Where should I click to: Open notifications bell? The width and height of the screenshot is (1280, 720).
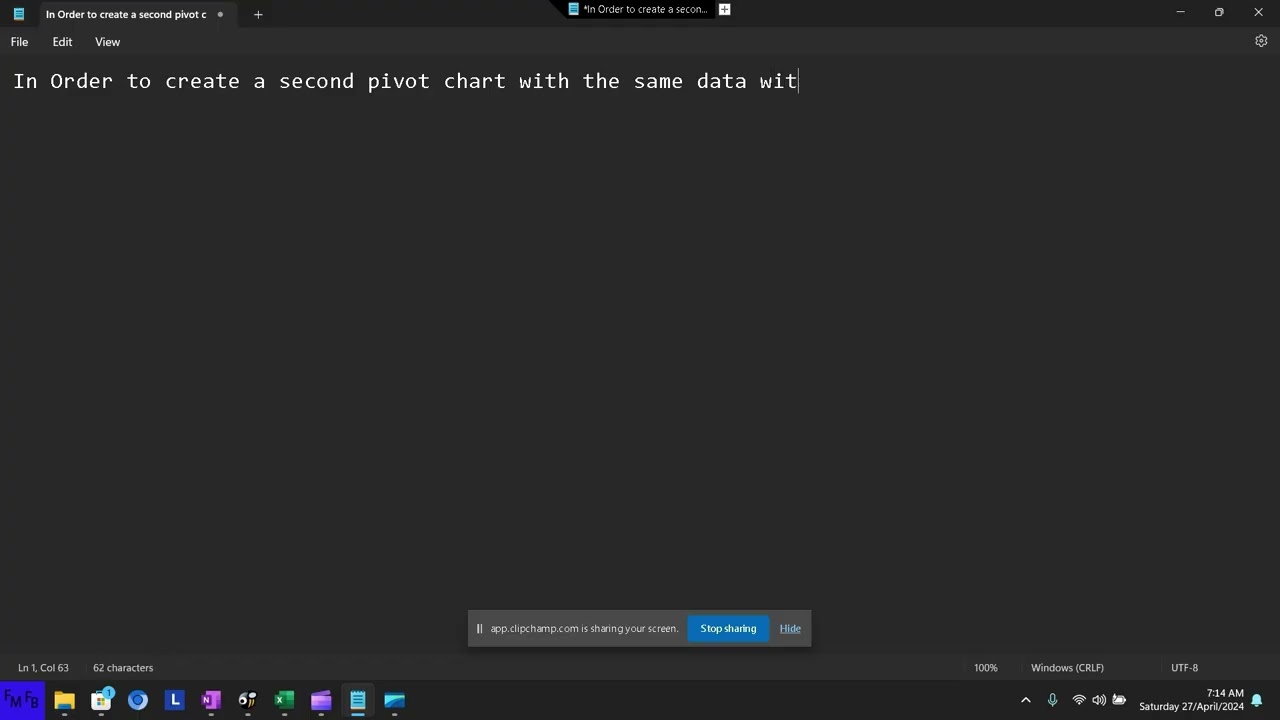1257,700
